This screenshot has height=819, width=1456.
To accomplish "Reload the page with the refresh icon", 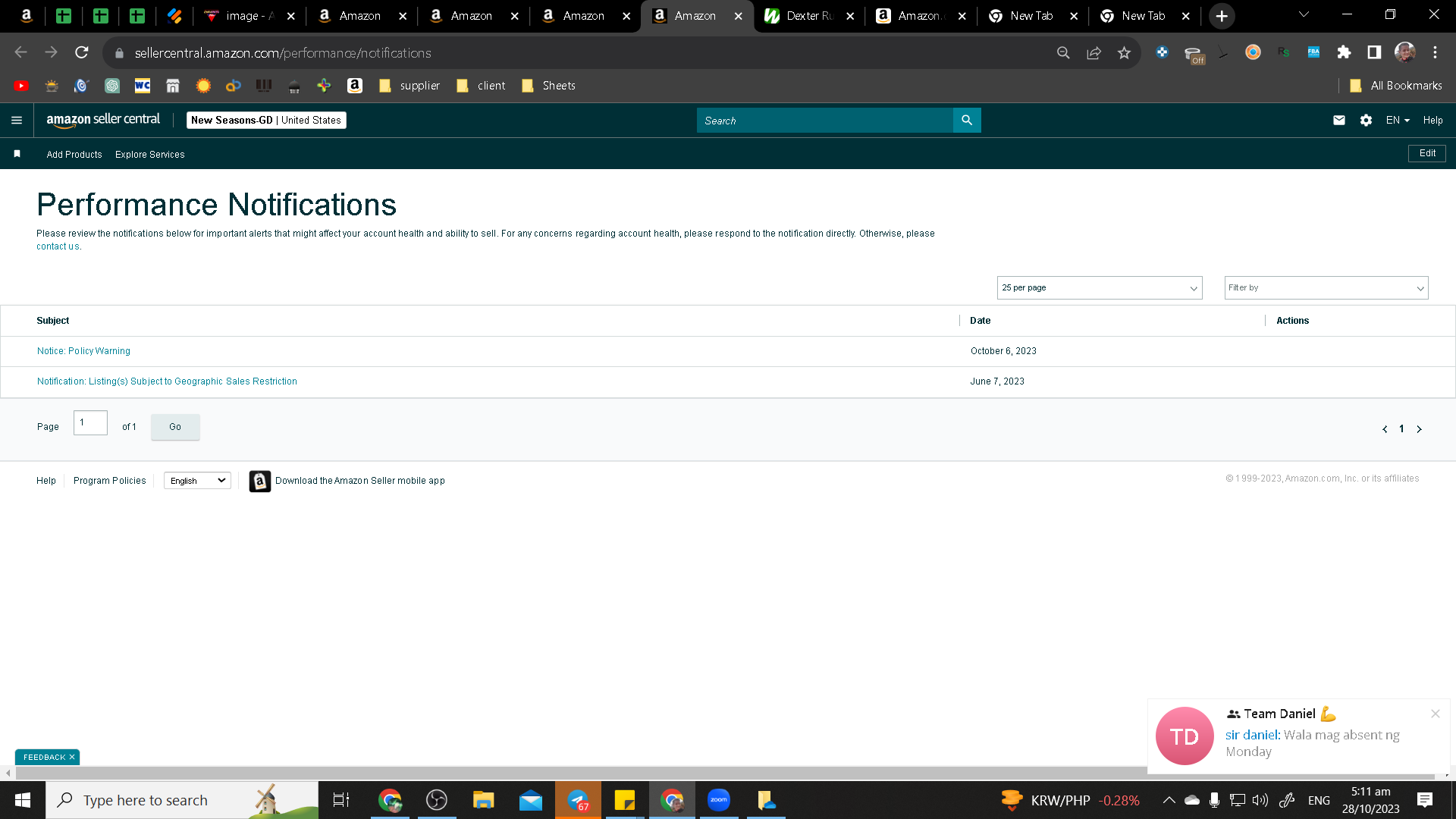I will pos(82,52).
